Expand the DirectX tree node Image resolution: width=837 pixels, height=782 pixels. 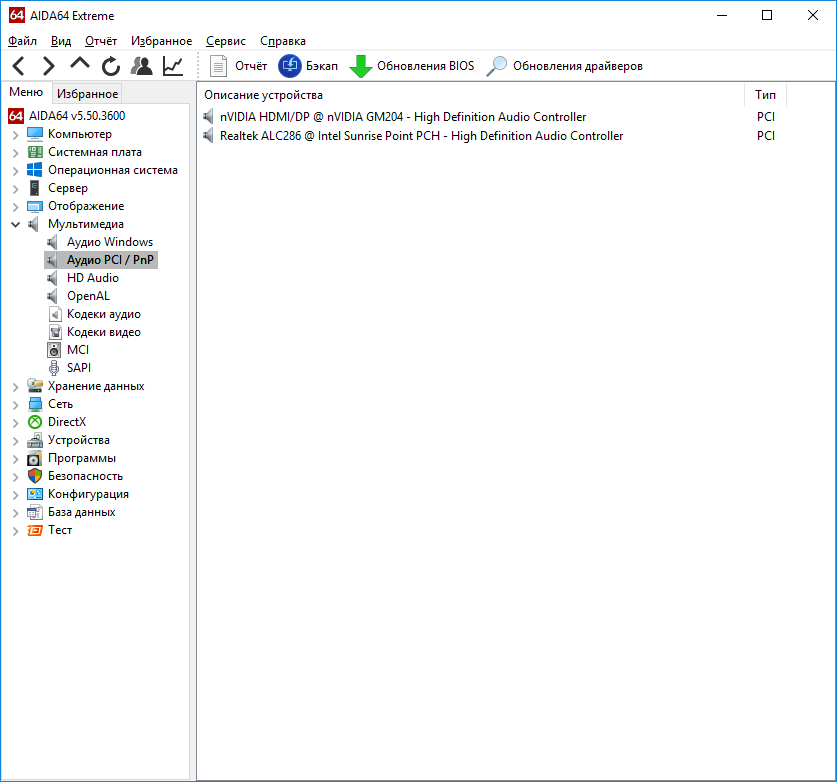pos(15,423)
